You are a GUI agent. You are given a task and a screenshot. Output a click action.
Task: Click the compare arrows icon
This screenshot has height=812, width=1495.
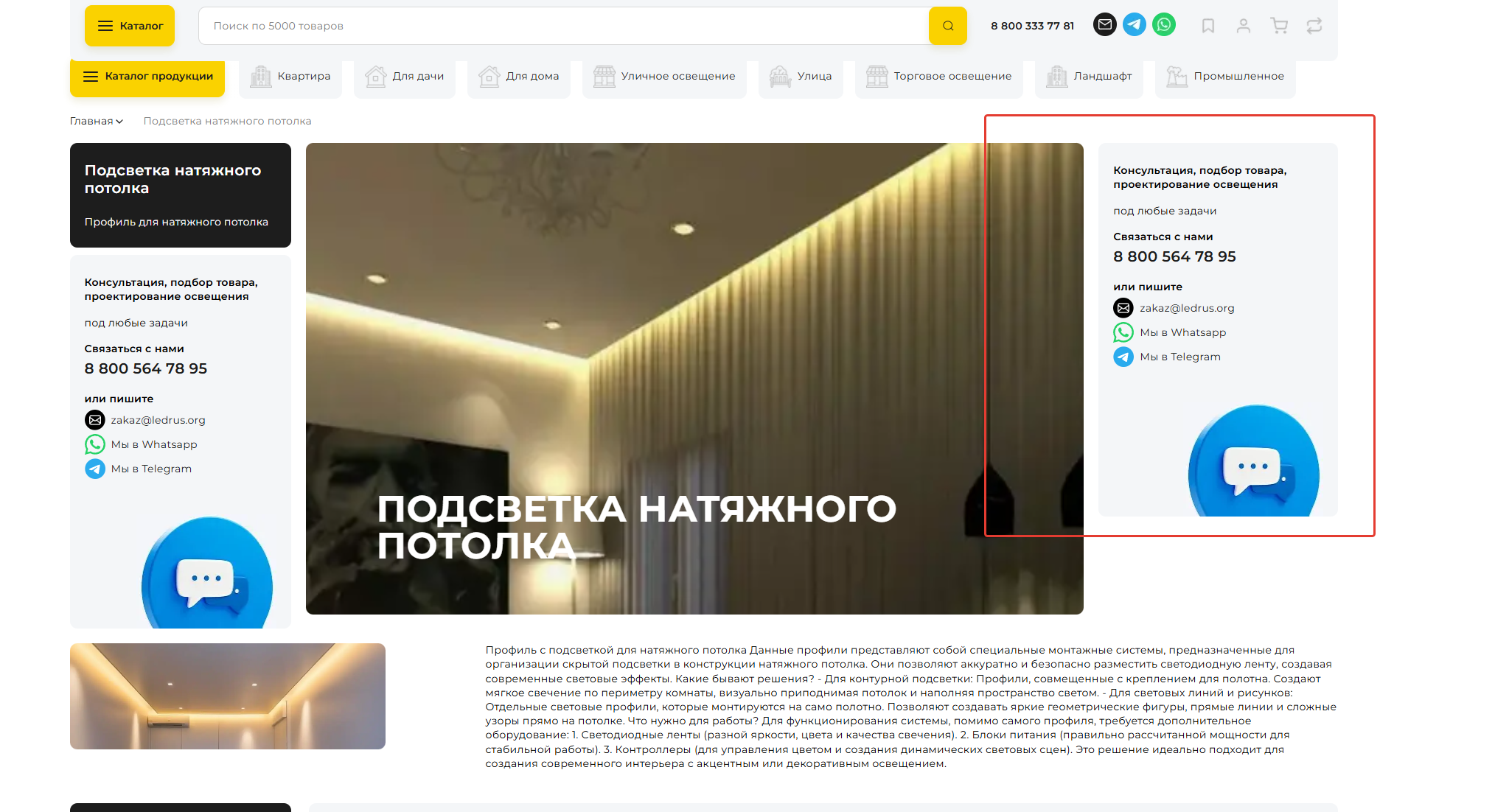1314,26
